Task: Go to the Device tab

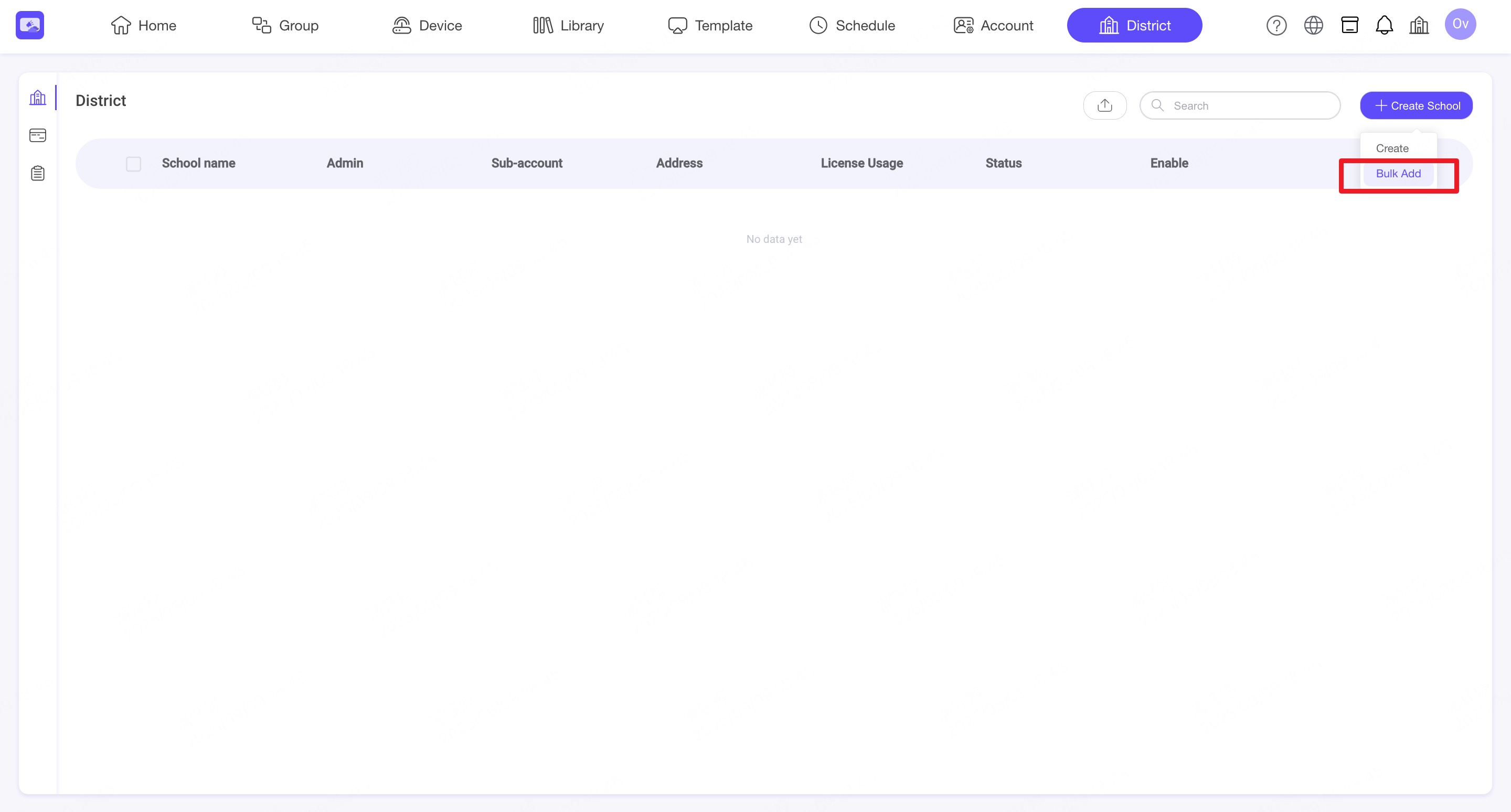Action: coord(427,25)
